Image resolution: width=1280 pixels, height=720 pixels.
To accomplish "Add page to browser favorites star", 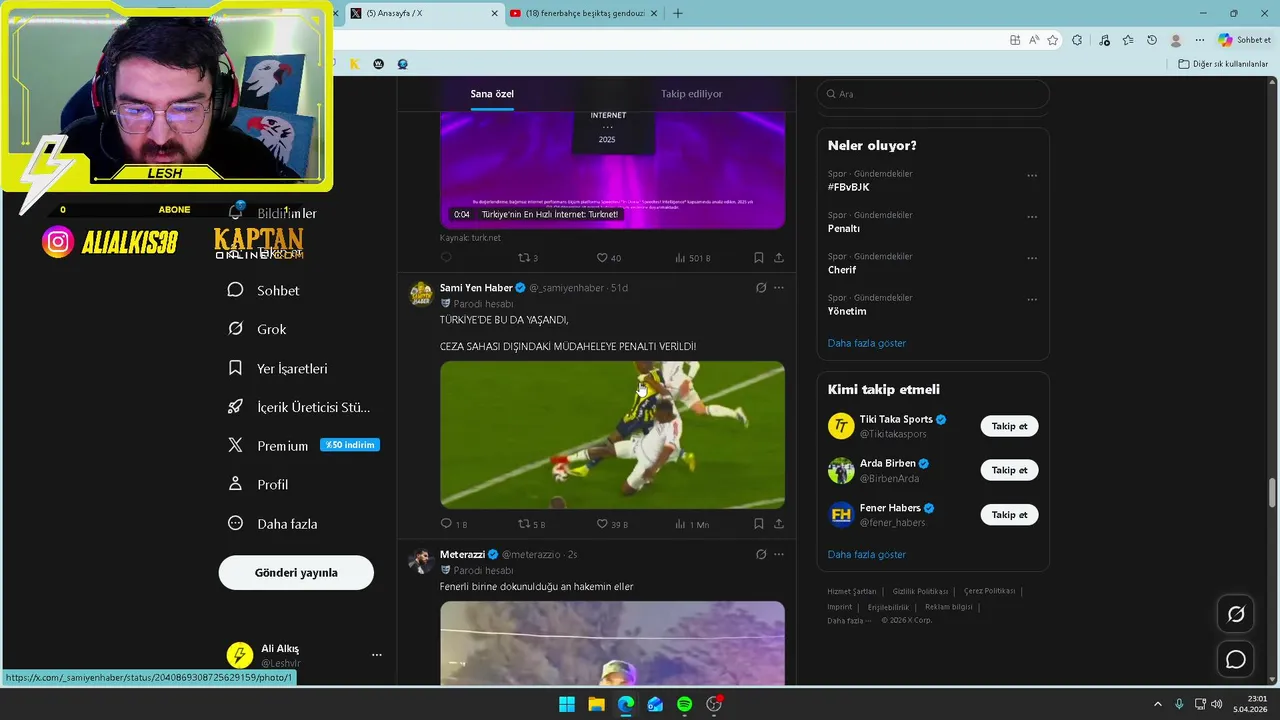I will click(x=1052, y=40).
